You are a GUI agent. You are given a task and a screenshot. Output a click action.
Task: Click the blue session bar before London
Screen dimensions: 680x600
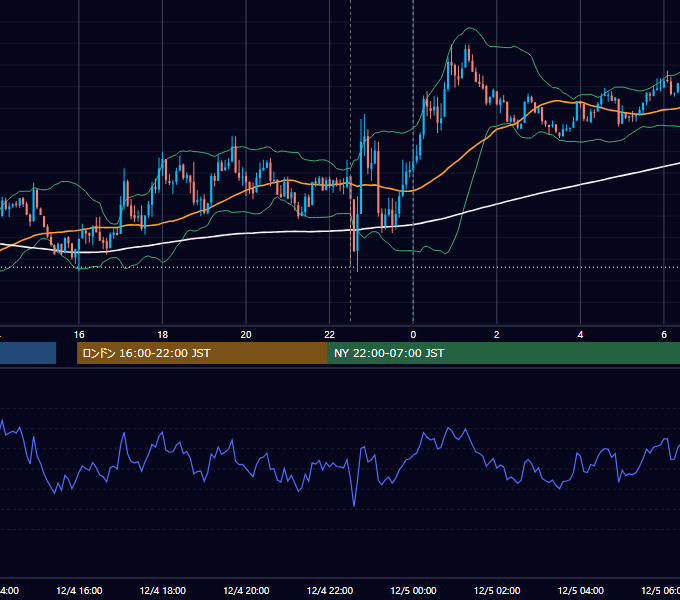click(28, 353)
